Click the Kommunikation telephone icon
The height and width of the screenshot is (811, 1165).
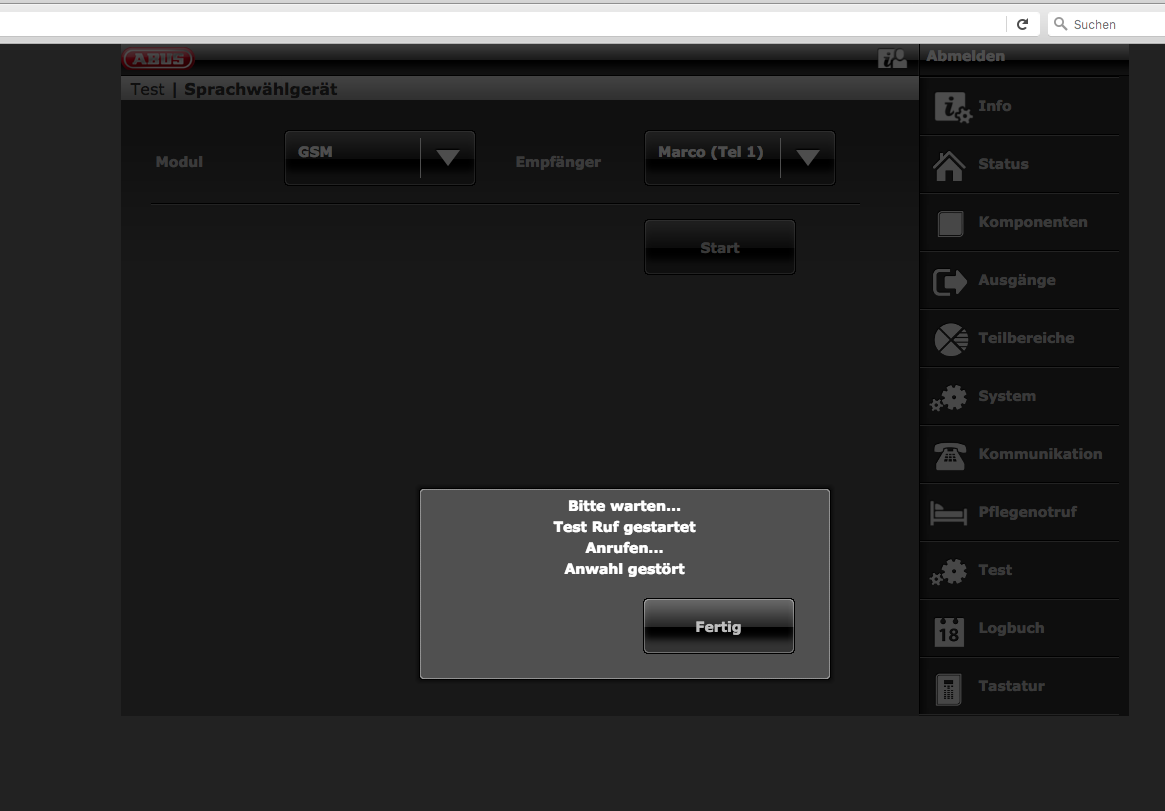click(949, 455)
